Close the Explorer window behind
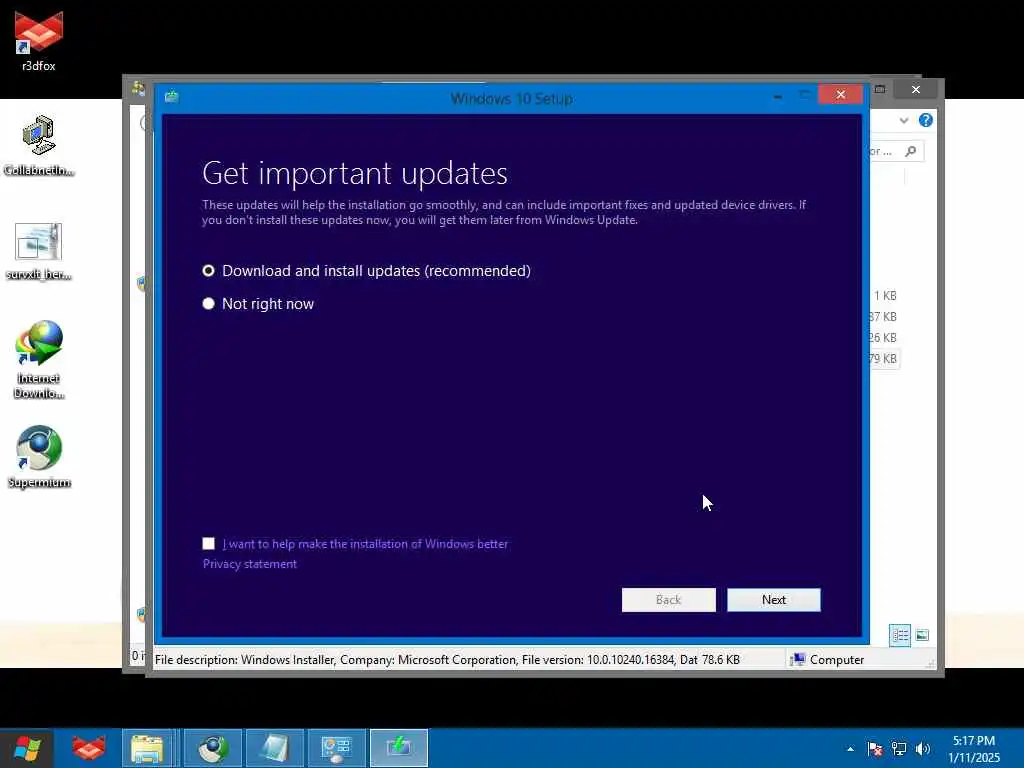Viewport: 1024px width, 768px height. [916, 89]
